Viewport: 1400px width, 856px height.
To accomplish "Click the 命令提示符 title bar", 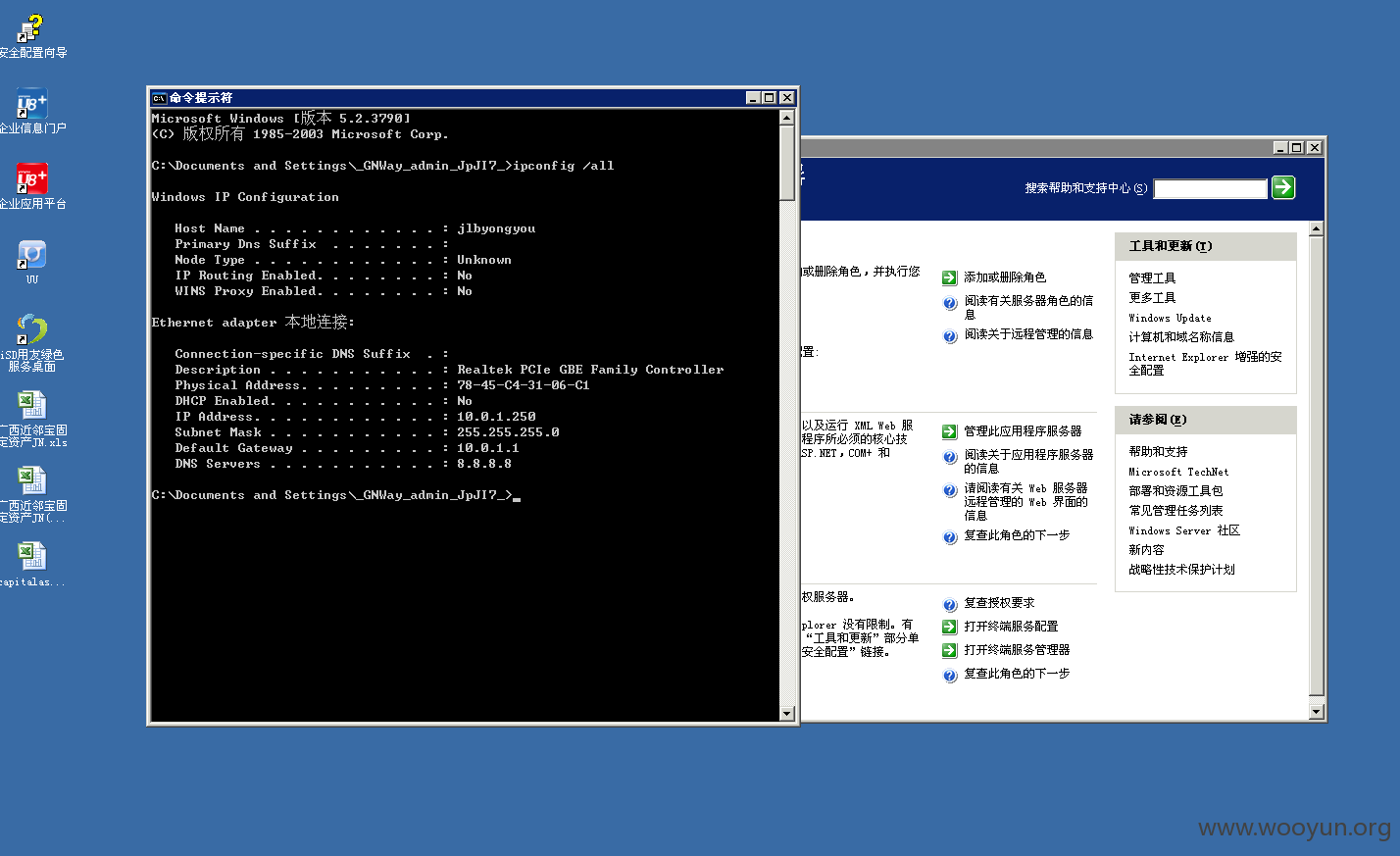I will 472,98.
